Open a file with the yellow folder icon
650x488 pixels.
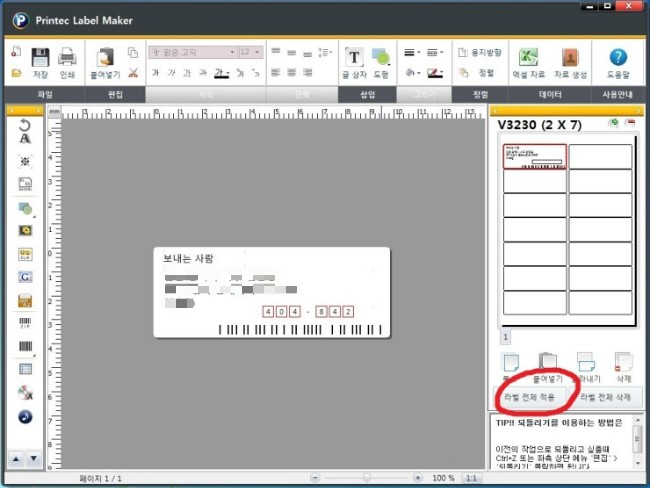[x=16, y=73]
